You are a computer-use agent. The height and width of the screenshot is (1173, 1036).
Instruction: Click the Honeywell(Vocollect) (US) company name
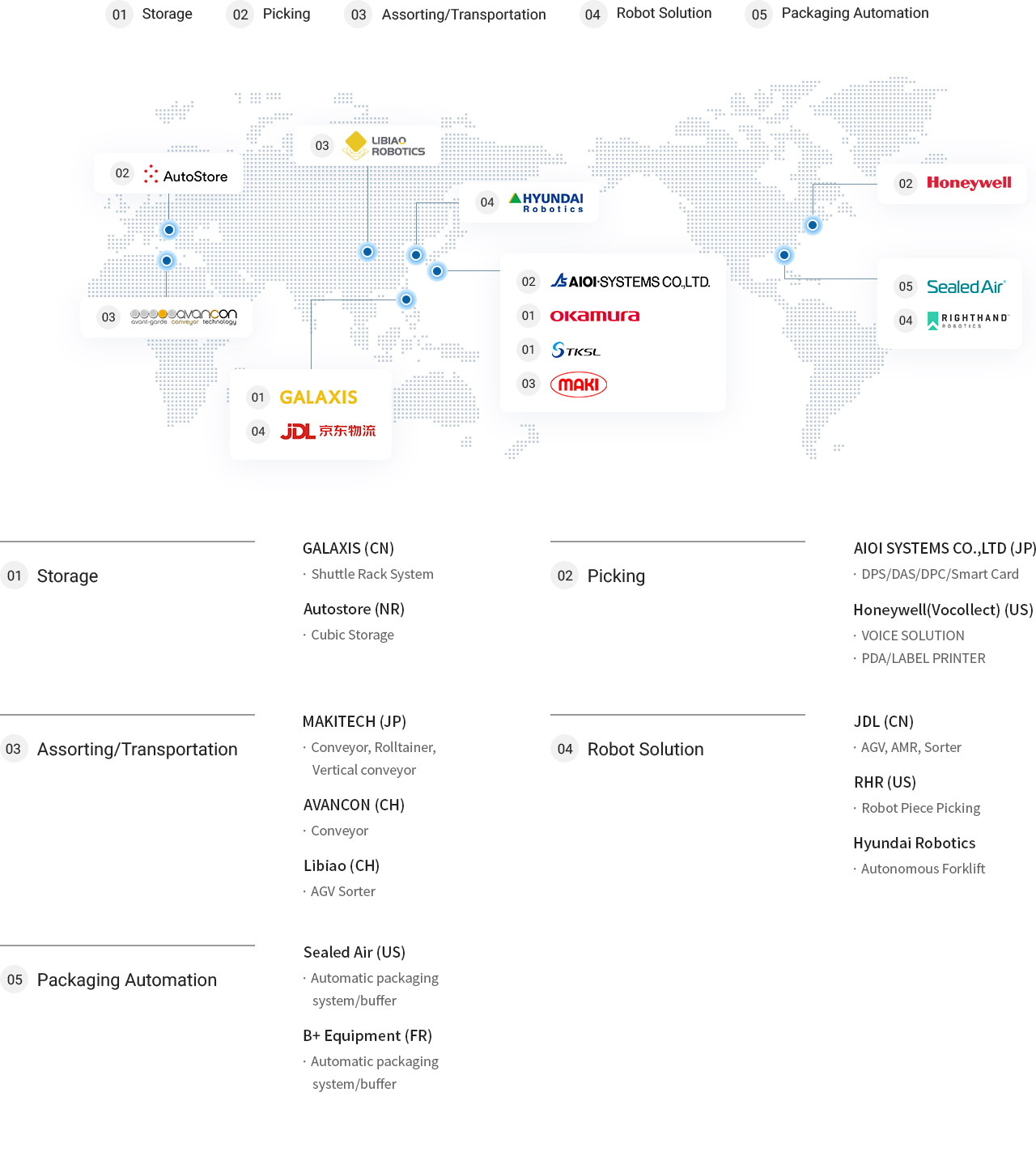pos(943,610)
